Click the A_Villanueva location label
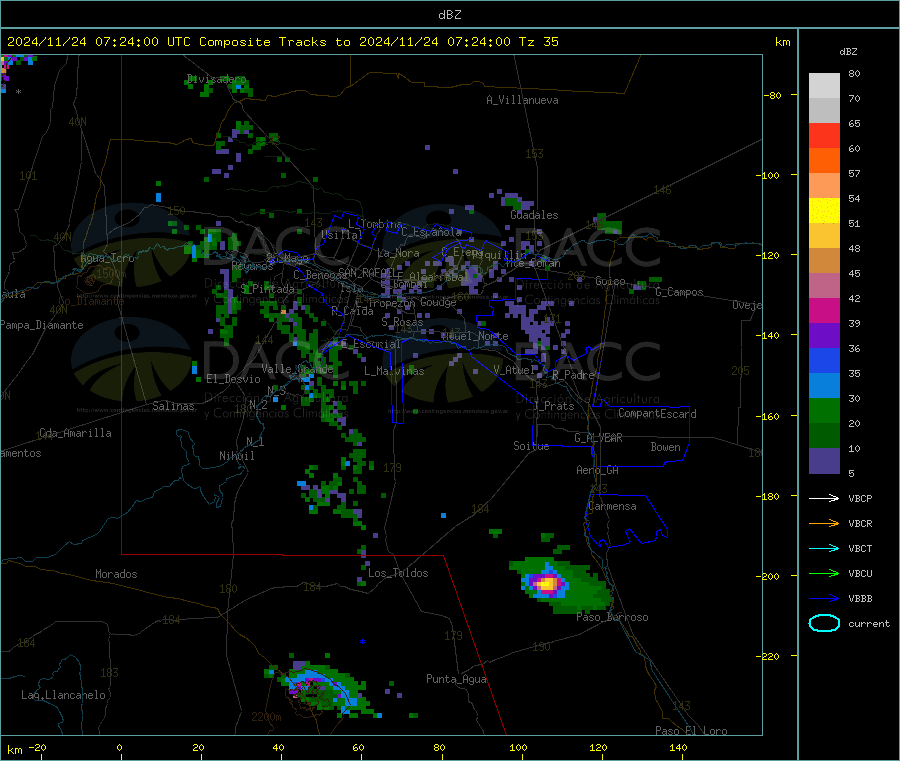900x761 pixels. [522, 100]
